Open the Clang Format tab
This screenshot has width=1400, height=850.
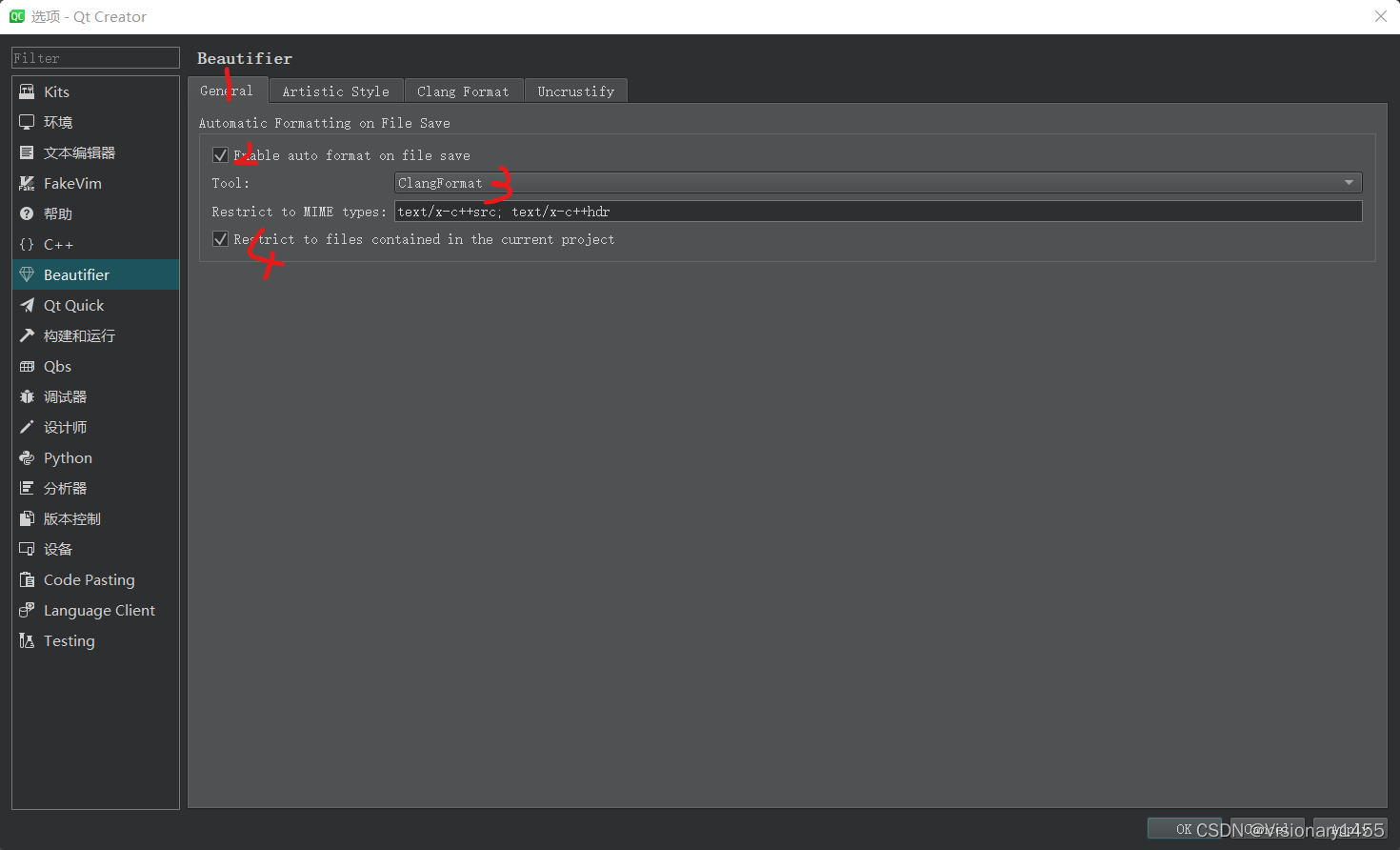[x=463, y=91]
